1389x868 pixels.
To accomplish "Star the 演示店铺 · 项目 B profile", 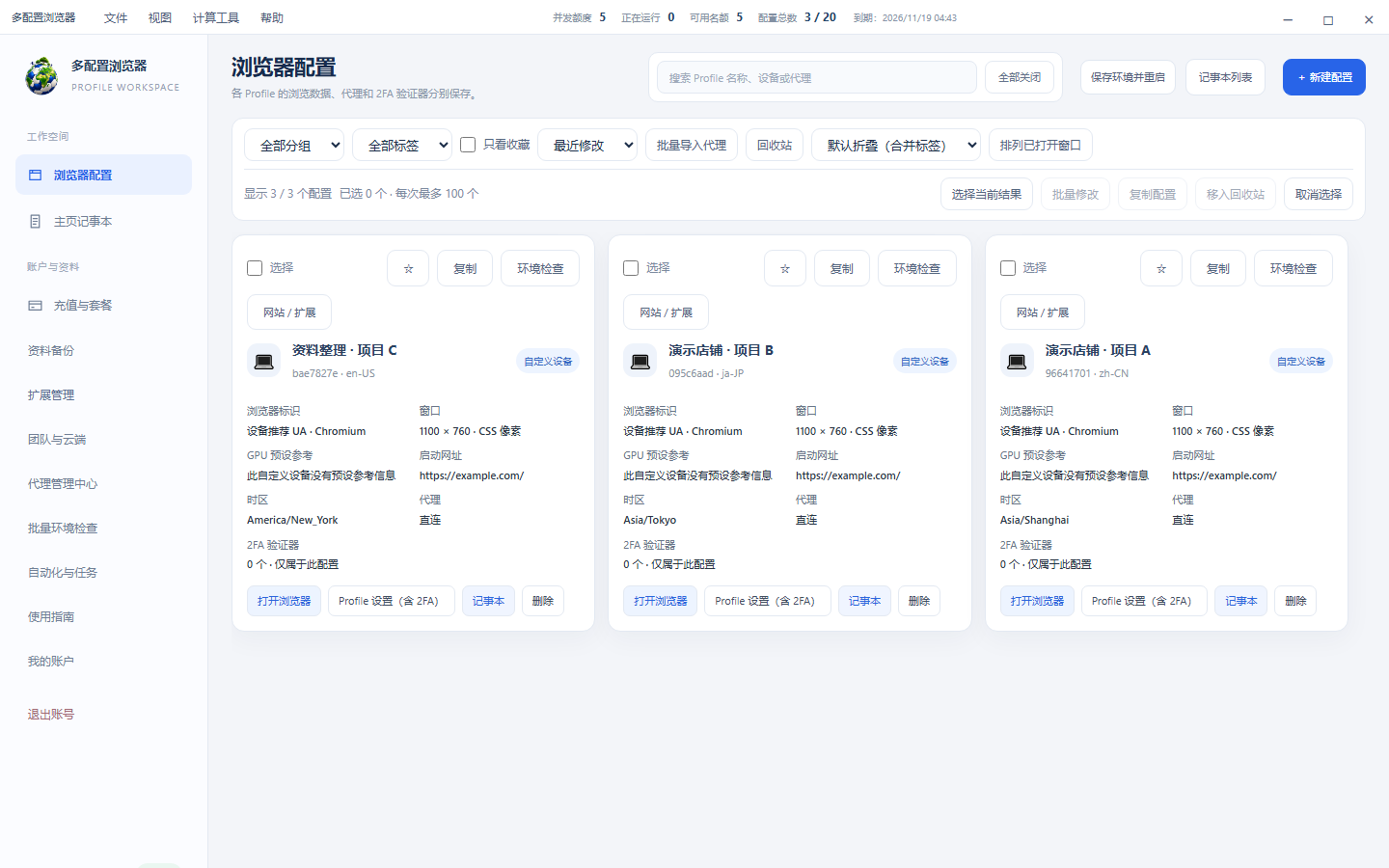I will pos(785,268).
